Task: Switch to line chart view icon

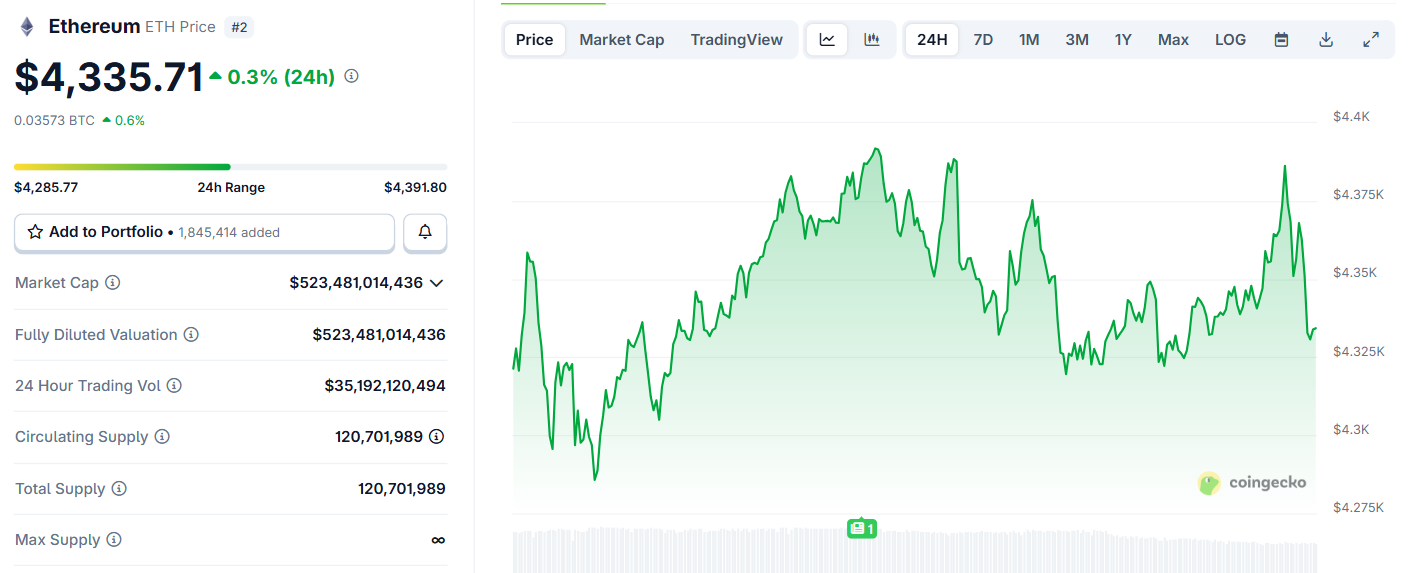Action: point(827,40)
